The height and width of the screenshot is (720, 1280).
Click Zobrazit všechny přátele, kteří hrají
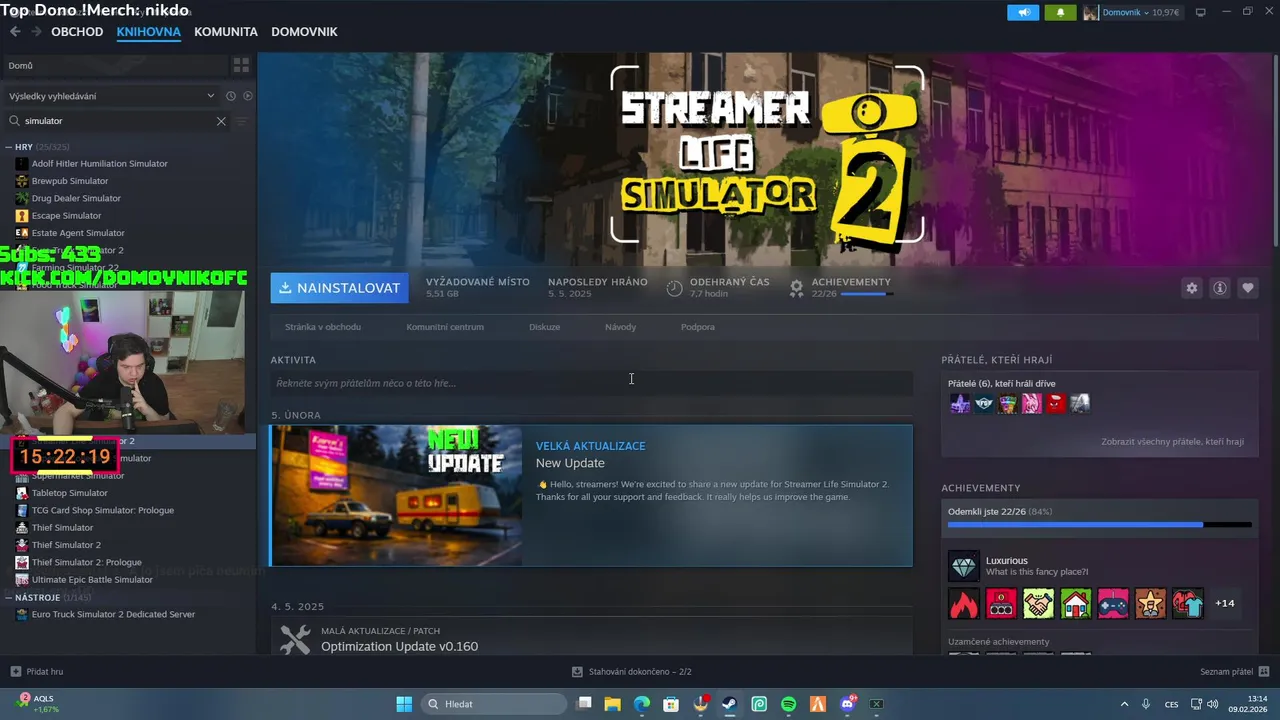[x=1172, y=441]
